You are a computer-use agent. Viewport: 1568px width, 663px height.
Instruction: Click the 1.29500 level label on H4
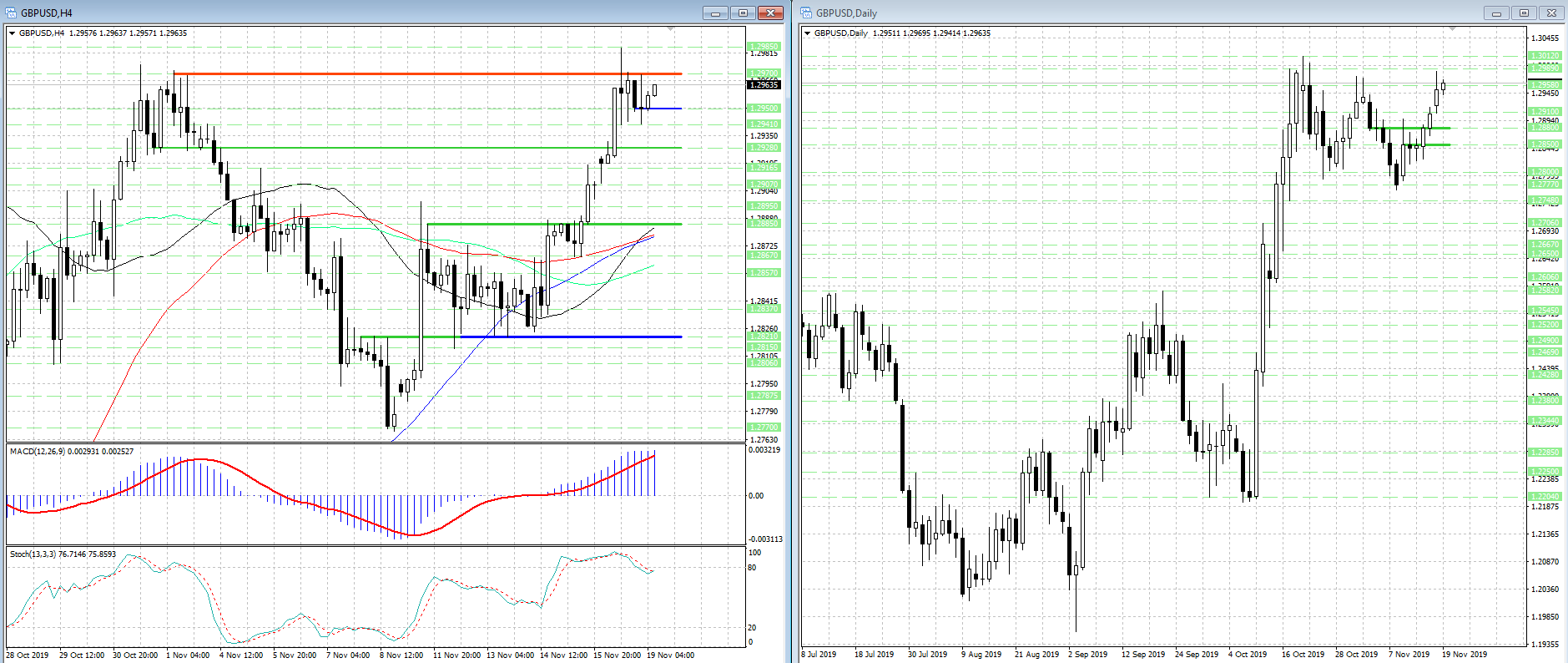pyautogui.click(x=764, y=109)
